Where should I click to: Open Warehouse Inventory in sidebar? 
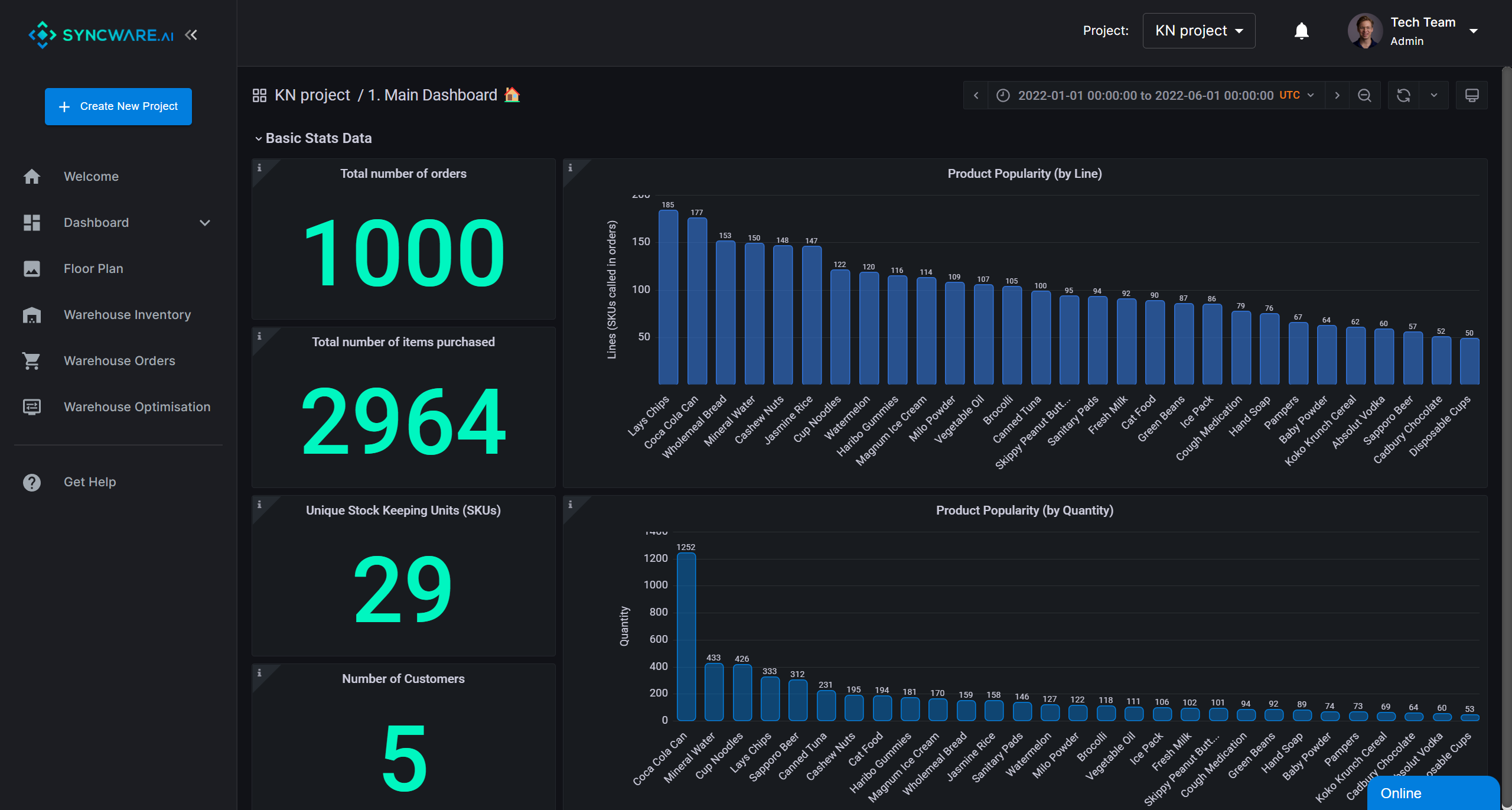tap(127, 315)
